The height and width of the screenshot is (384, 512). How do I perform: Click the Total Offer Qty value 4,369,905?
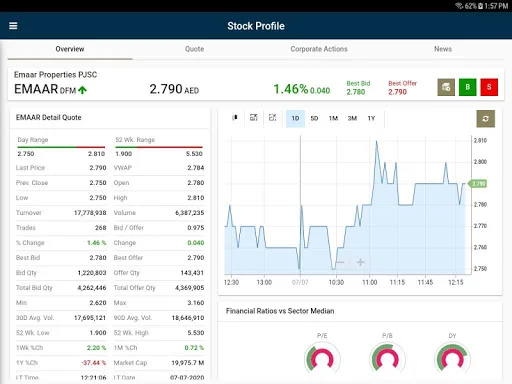tap(189, 288)
